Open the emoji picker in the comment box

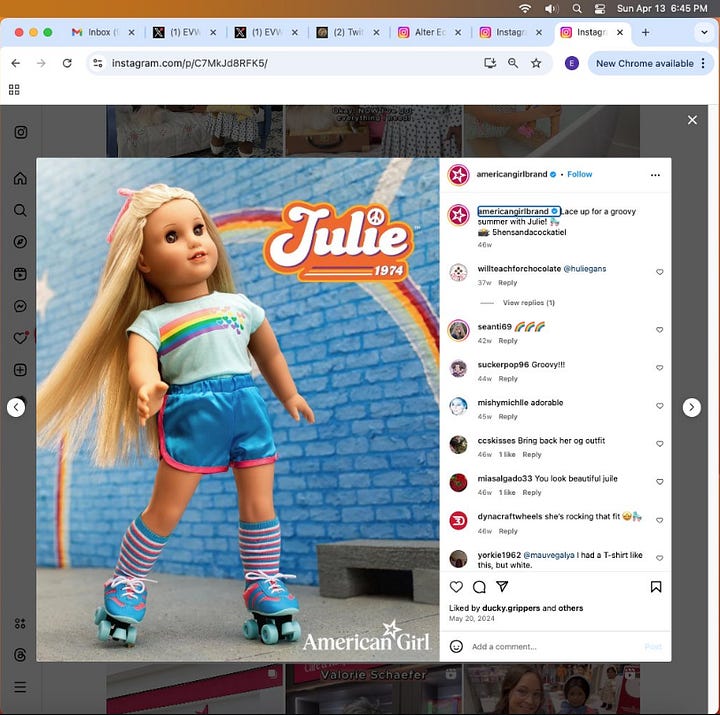(x=456, y=647)
